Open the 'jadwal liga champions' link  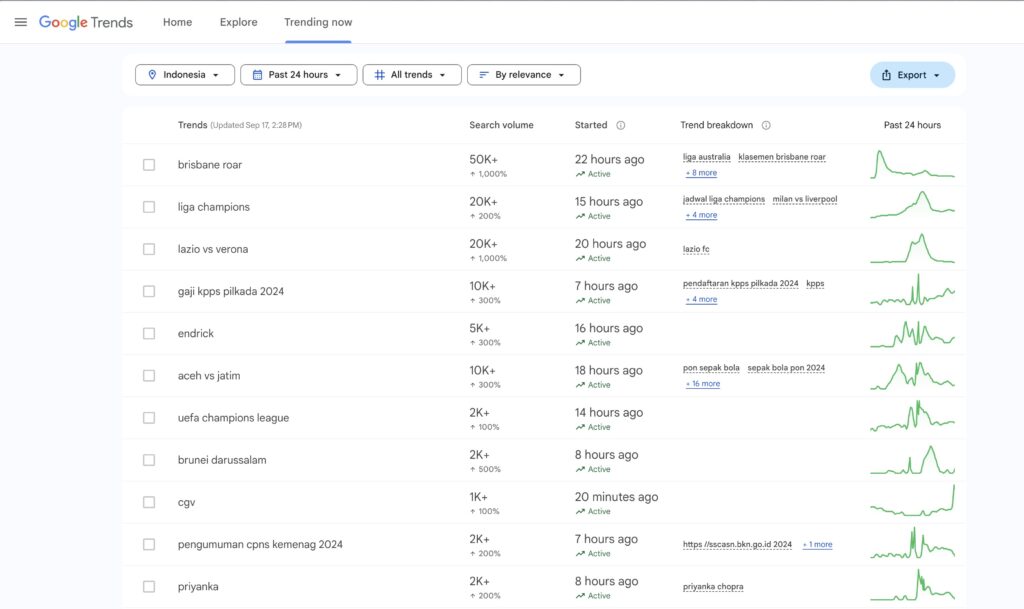coord(724,199)
